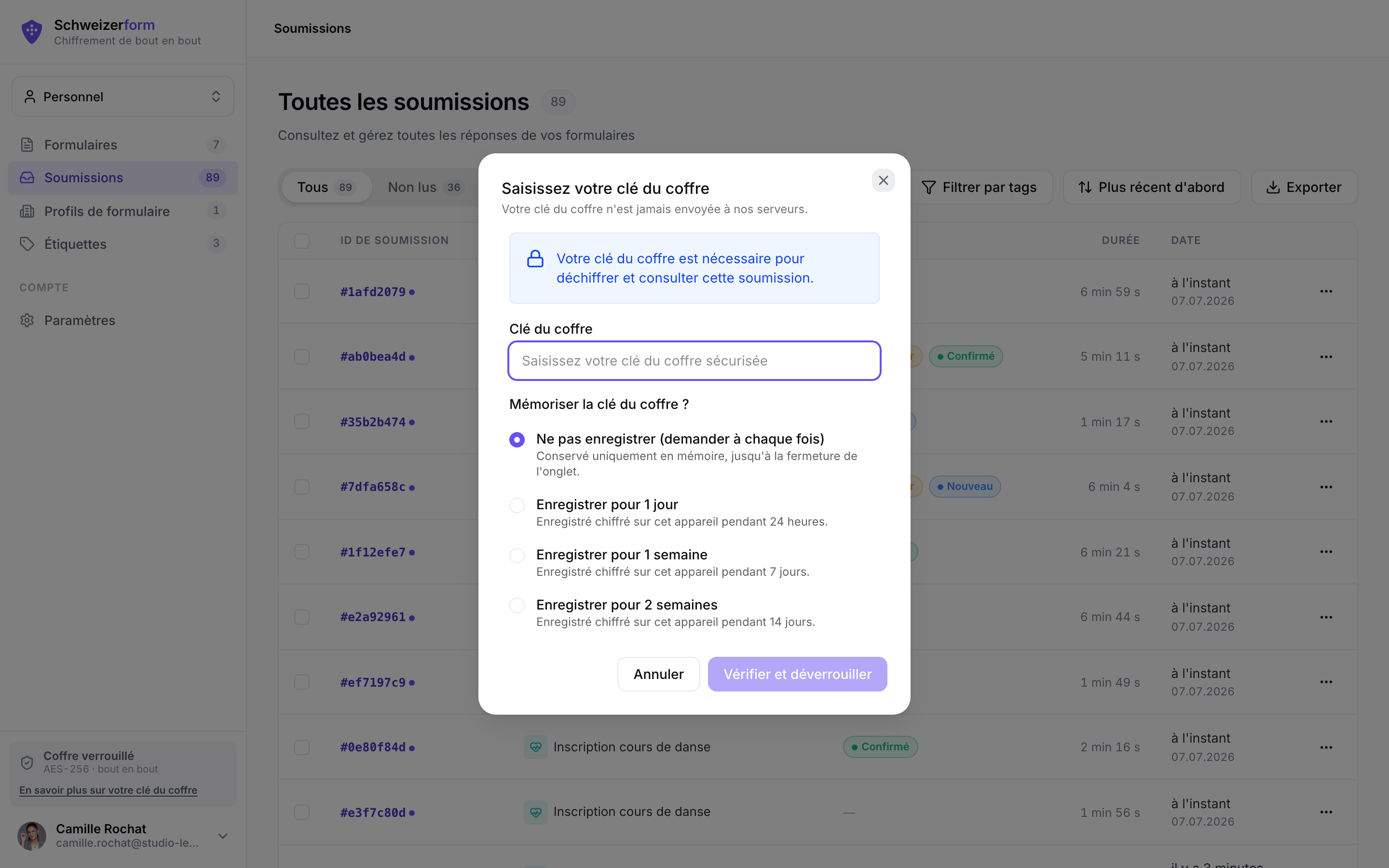Open more actions for #ef7197c9 row

1326,682
